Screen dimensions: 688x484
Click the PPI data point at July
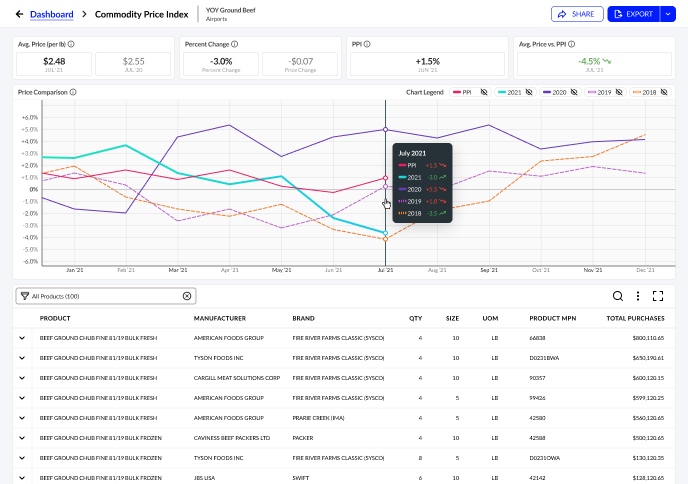coord(385,178)
